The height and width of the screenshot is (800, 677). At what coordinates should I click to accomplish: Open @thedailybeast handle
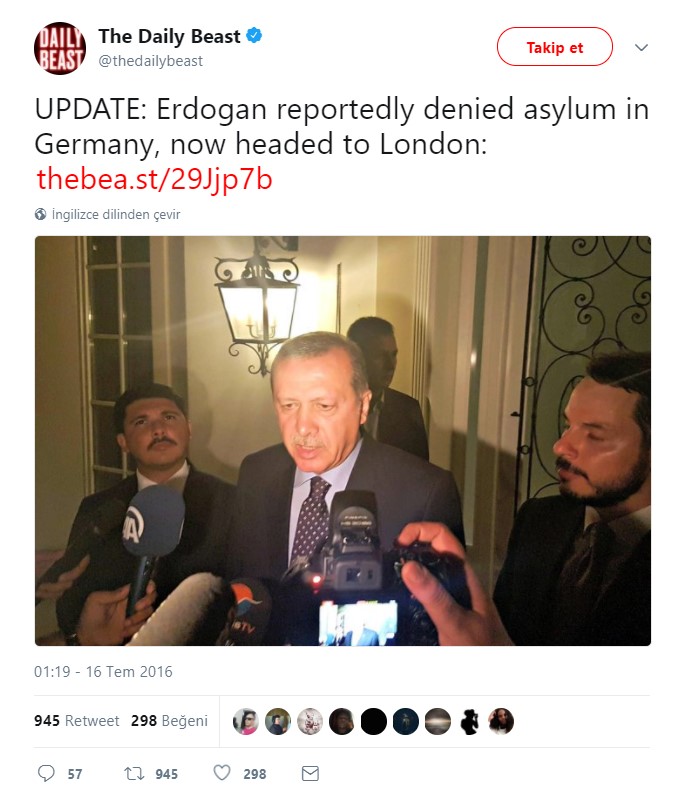(151, 61)
